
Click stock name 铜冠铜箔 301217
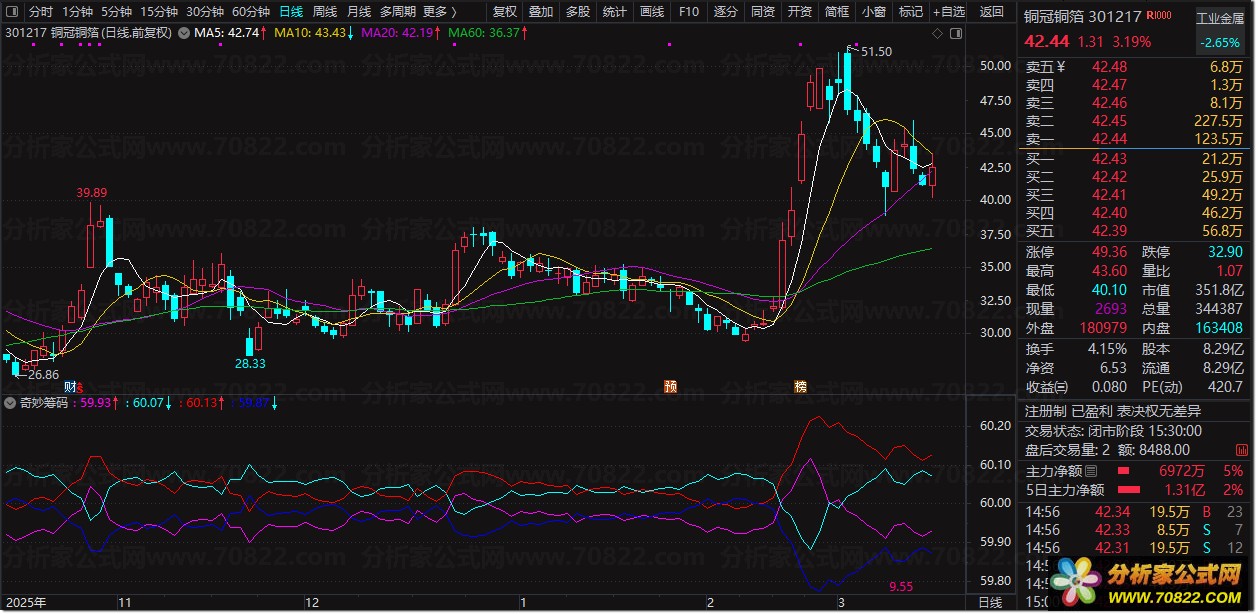(1083, 17)
